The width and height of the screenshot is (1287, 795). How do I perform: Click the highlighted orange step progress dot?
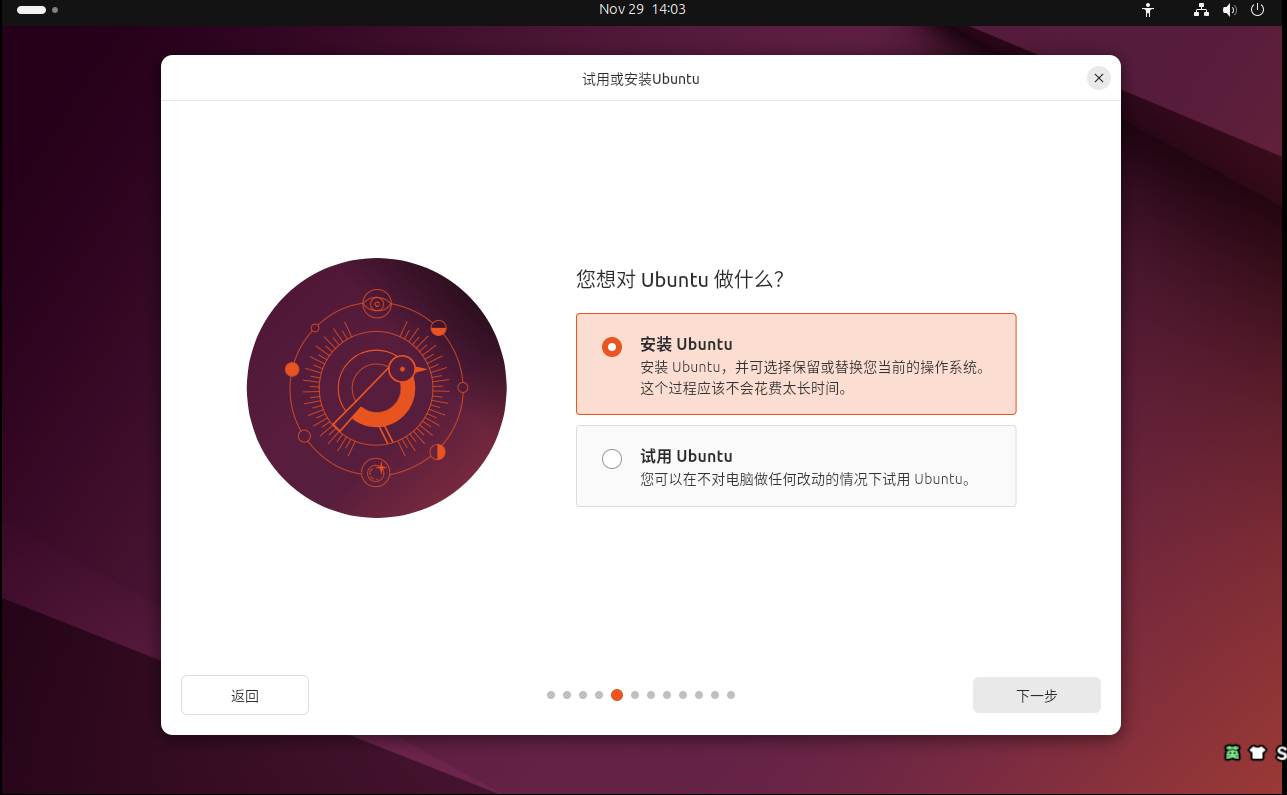point(617,695)
